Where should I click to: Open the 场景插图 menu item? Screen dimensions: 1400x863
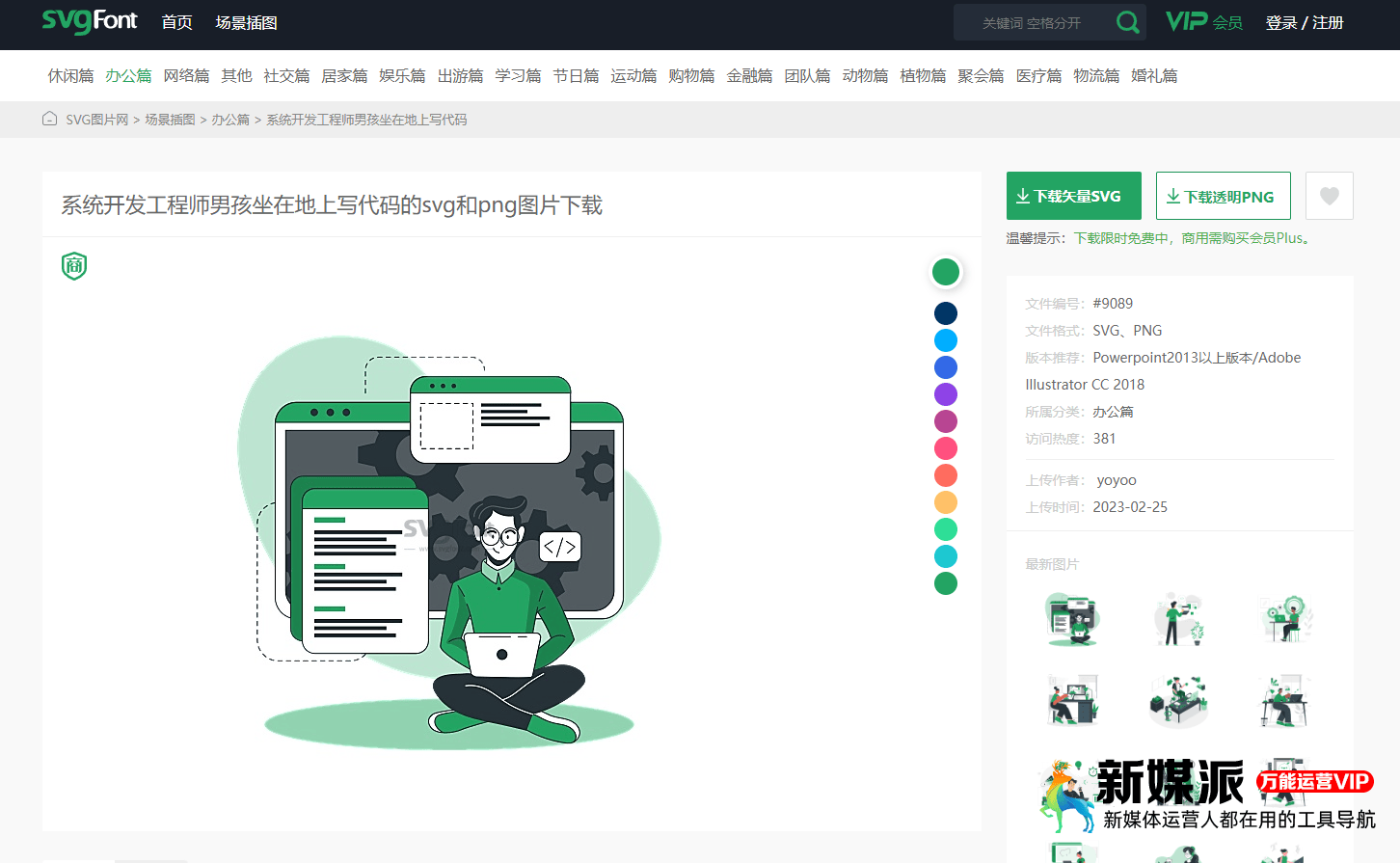pos(247,21)
